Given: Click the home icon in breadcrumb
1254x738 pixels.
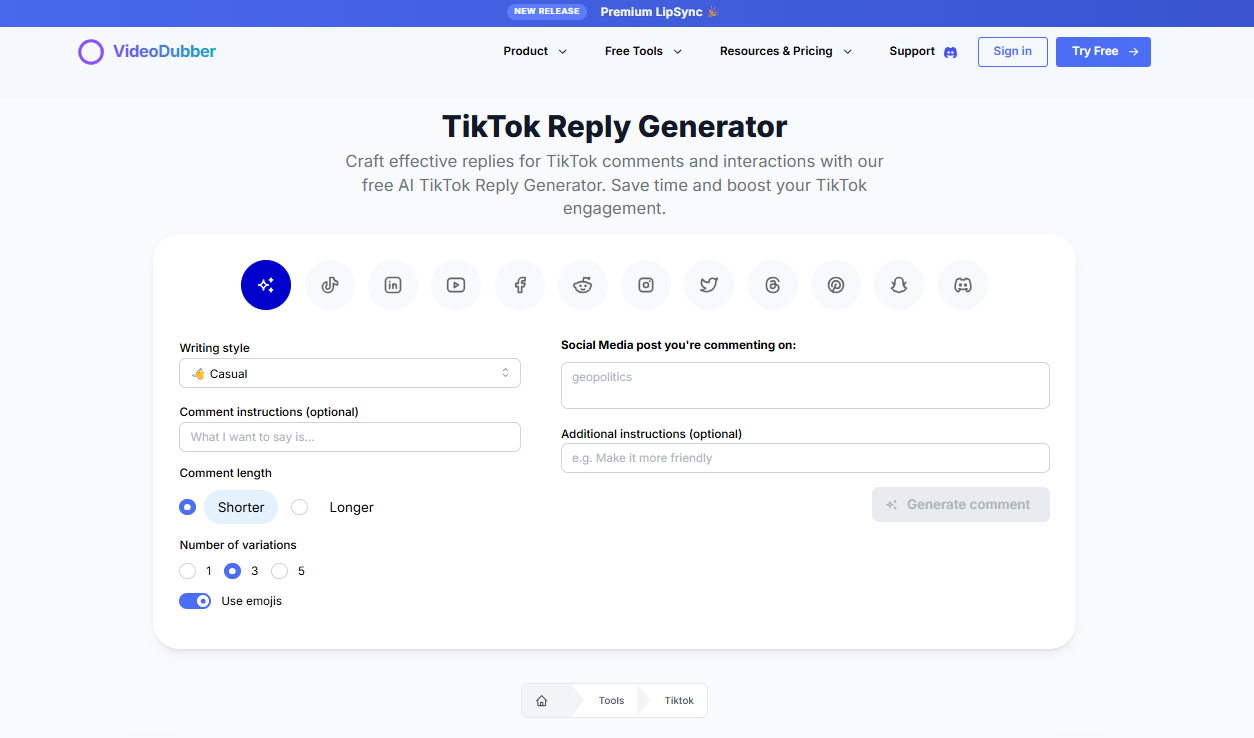Looking at the screenshot, I should point(542,701).
